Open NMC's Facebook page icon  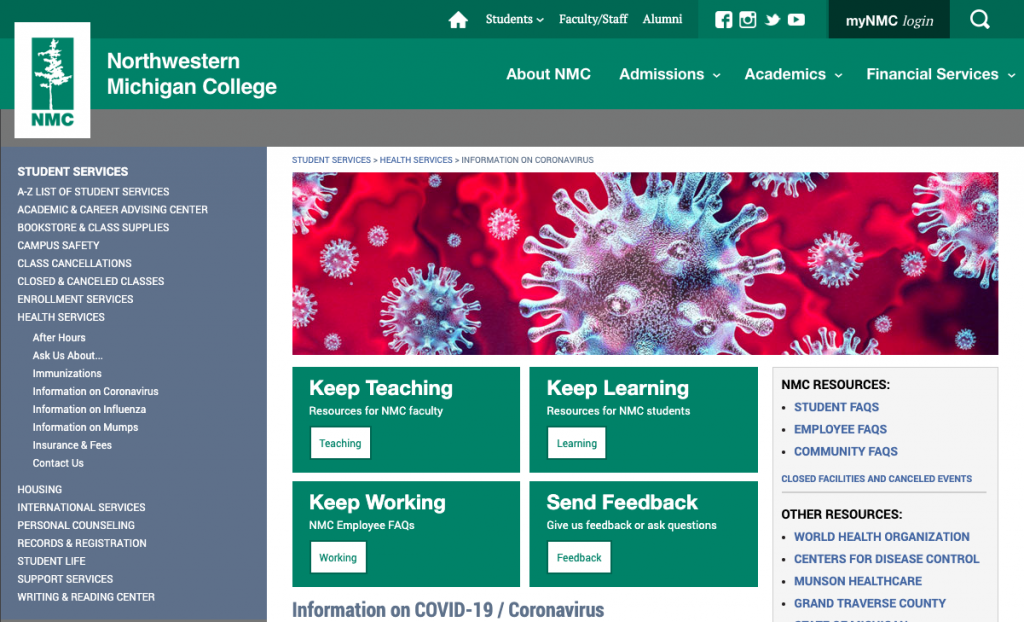pyautogui.click(x=724, y=20)
